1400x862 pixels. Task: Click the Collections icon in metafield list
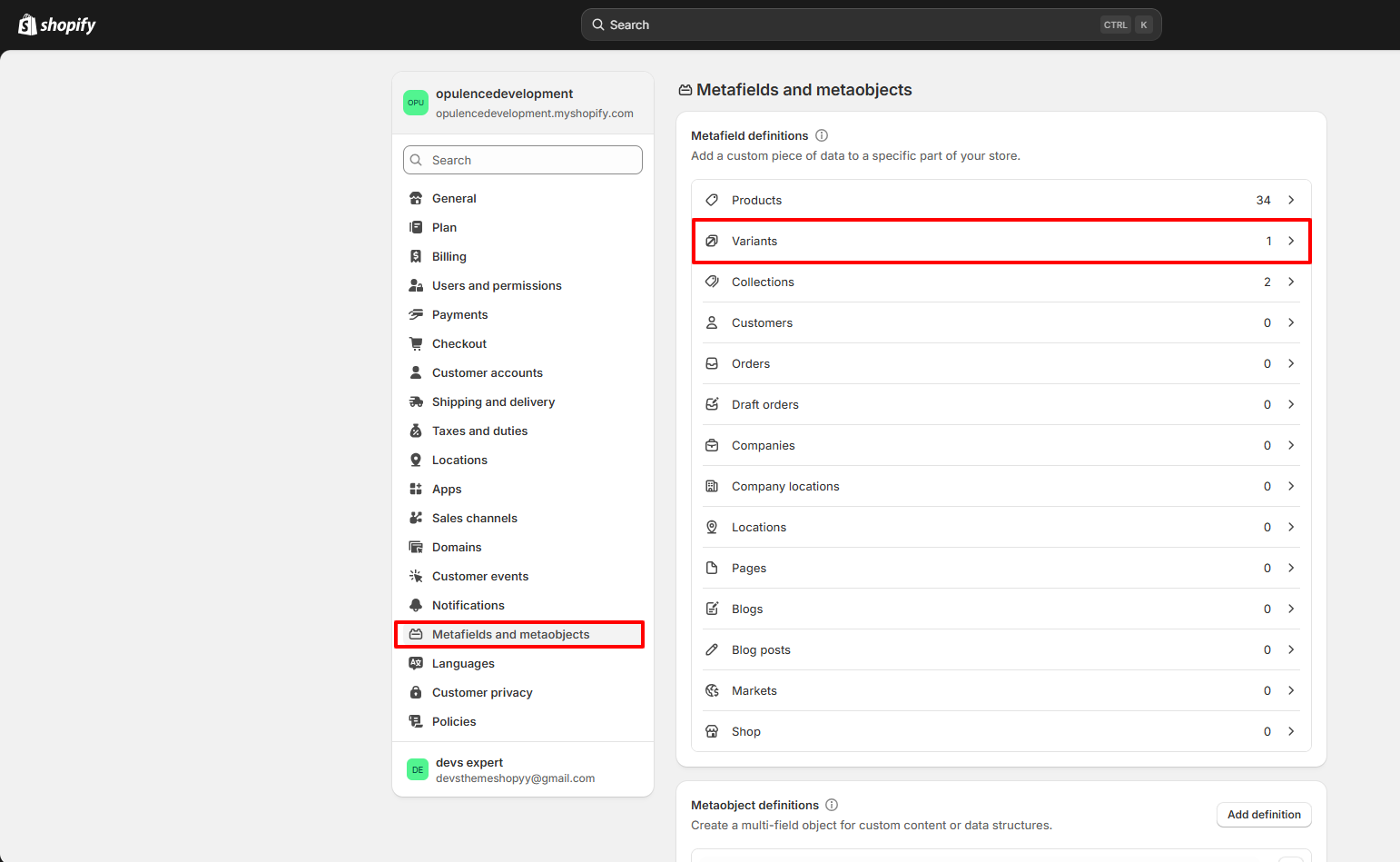click(712, 282)
